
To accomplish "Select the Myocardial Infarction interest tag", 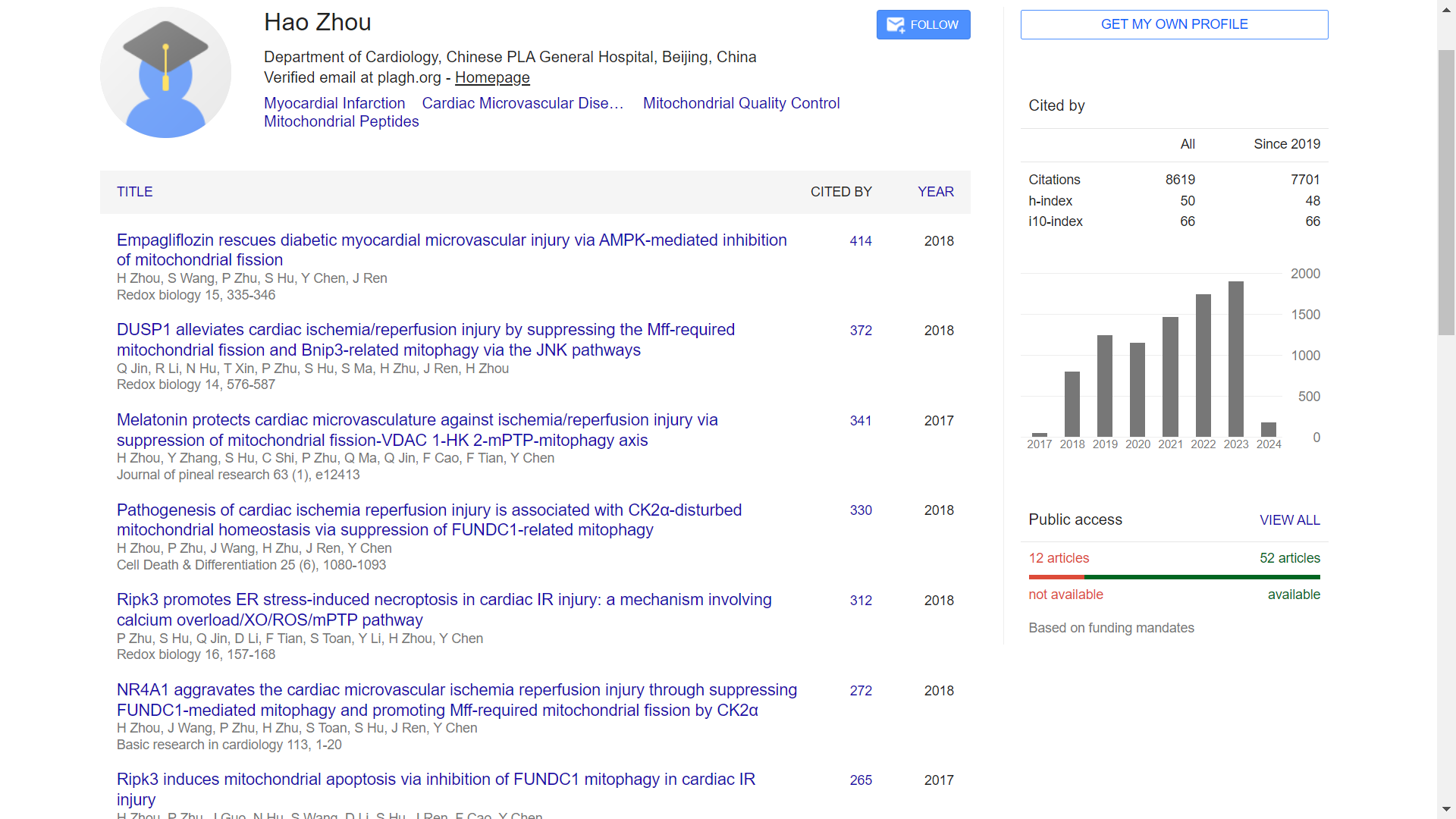I will coord(334,103).
